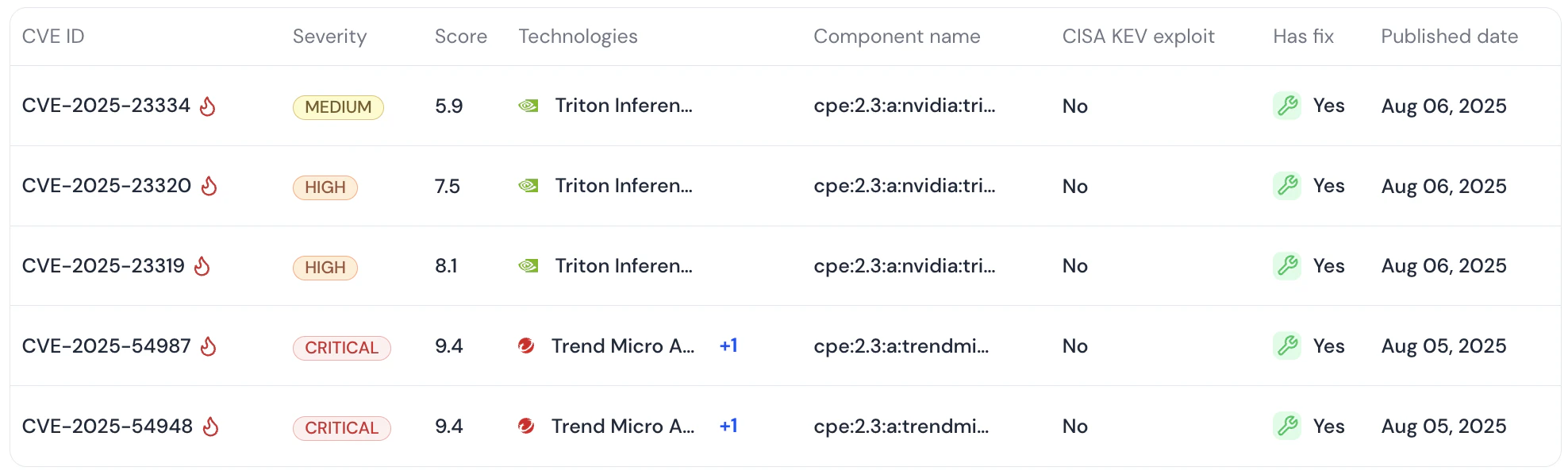Click MEDIUM severity badge
1568x475 pixels.
tap(338, 107)
